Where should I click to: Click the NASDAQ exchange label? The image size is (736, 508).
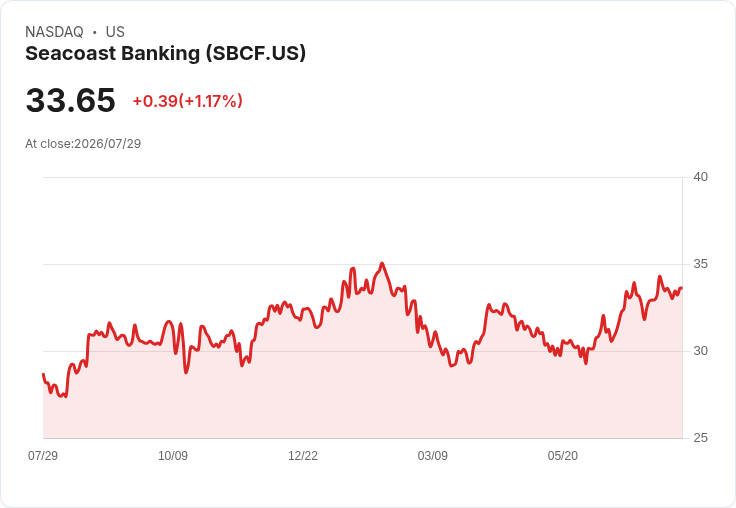point(54,32)
